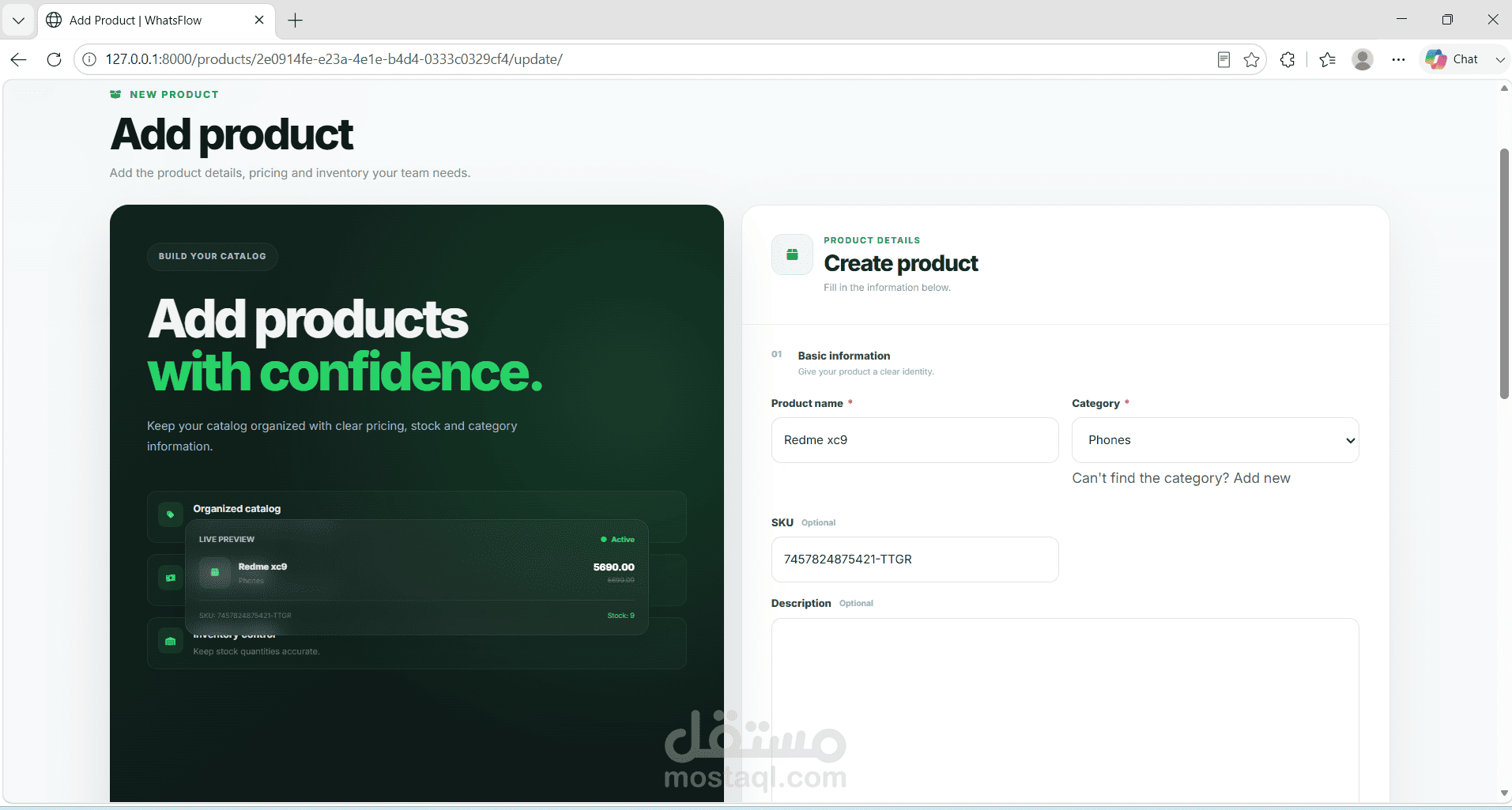Open the Category dropdown showing Phones

1215,440
